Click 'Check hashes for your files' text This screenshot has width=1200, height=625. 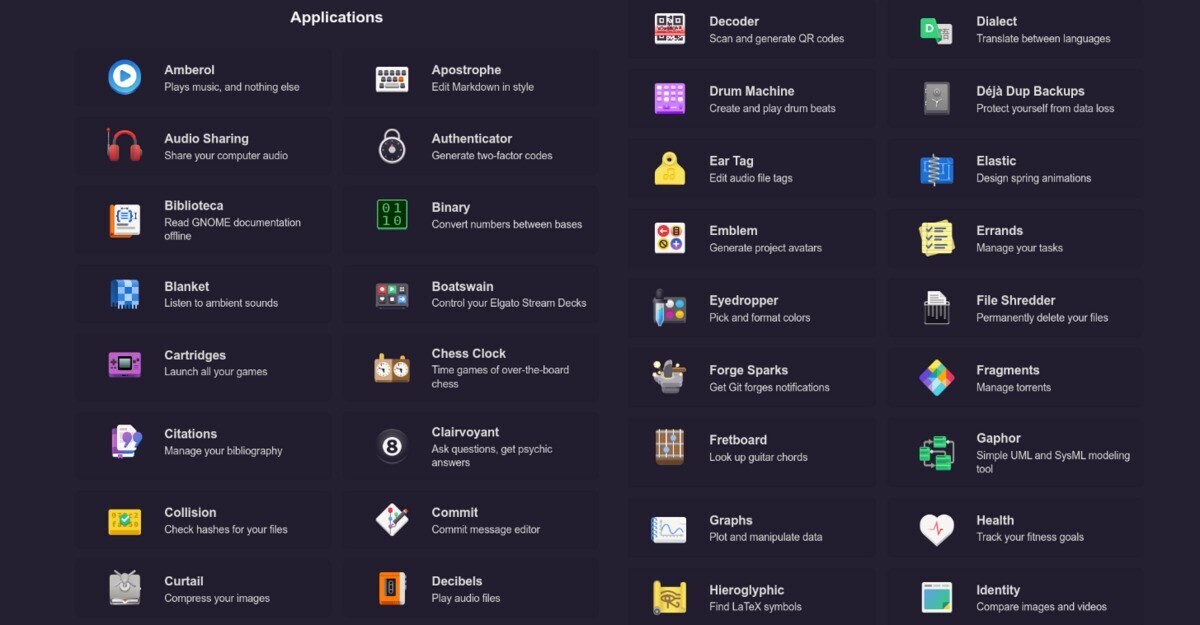226,530
